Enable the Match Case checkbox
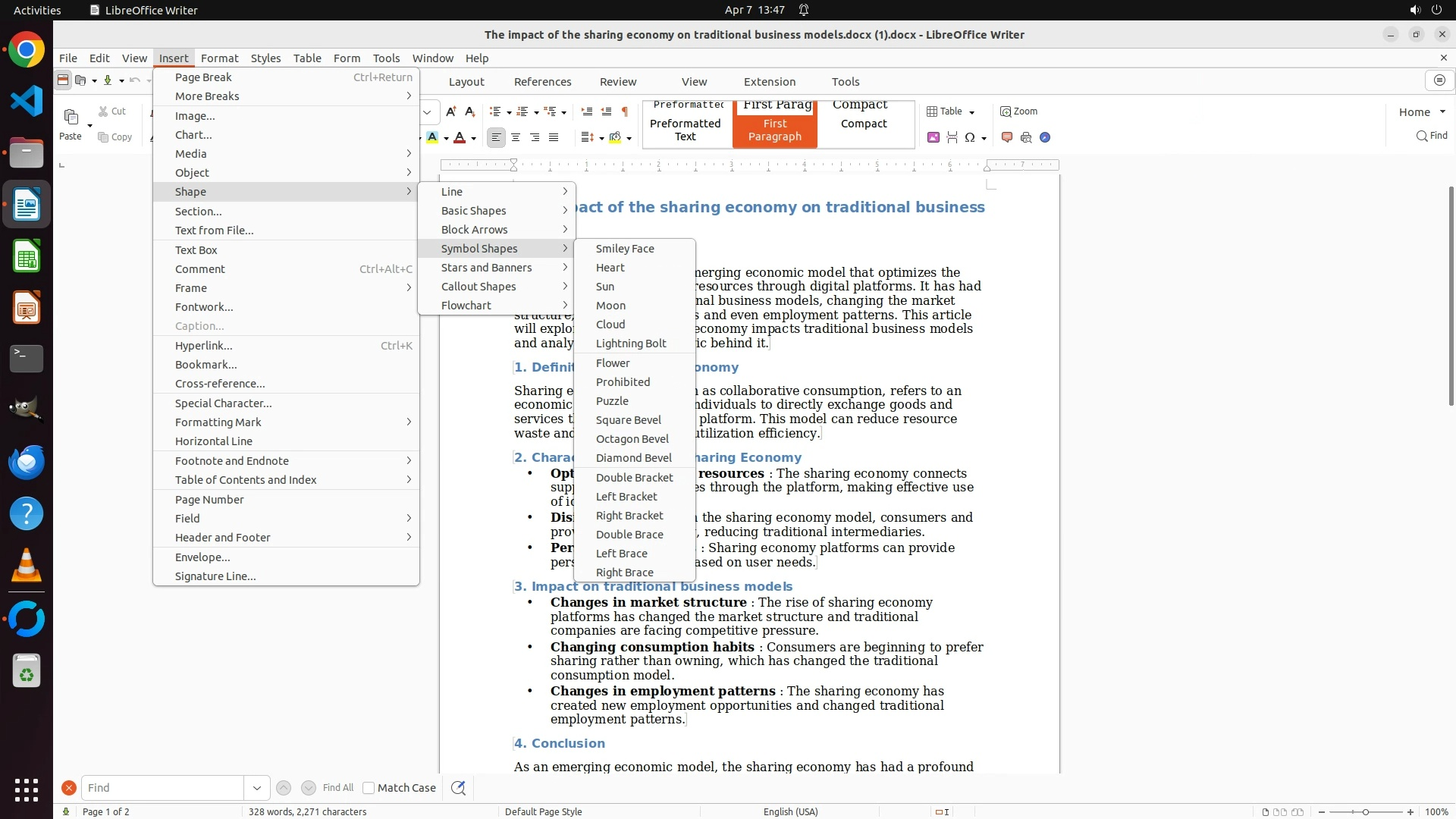The width and height of the screenshot is (1456, 819). click(x=369, y=788)
